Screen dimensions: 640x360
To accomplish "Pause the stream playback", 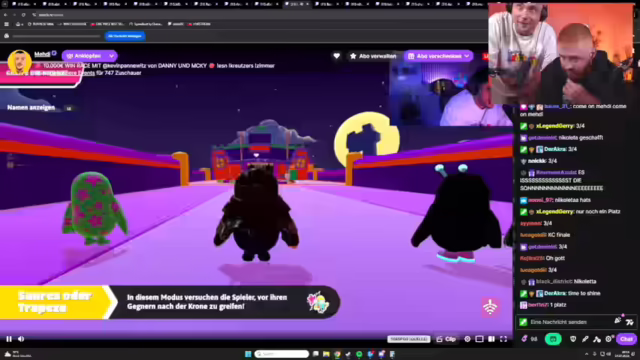I will point(9,339).
